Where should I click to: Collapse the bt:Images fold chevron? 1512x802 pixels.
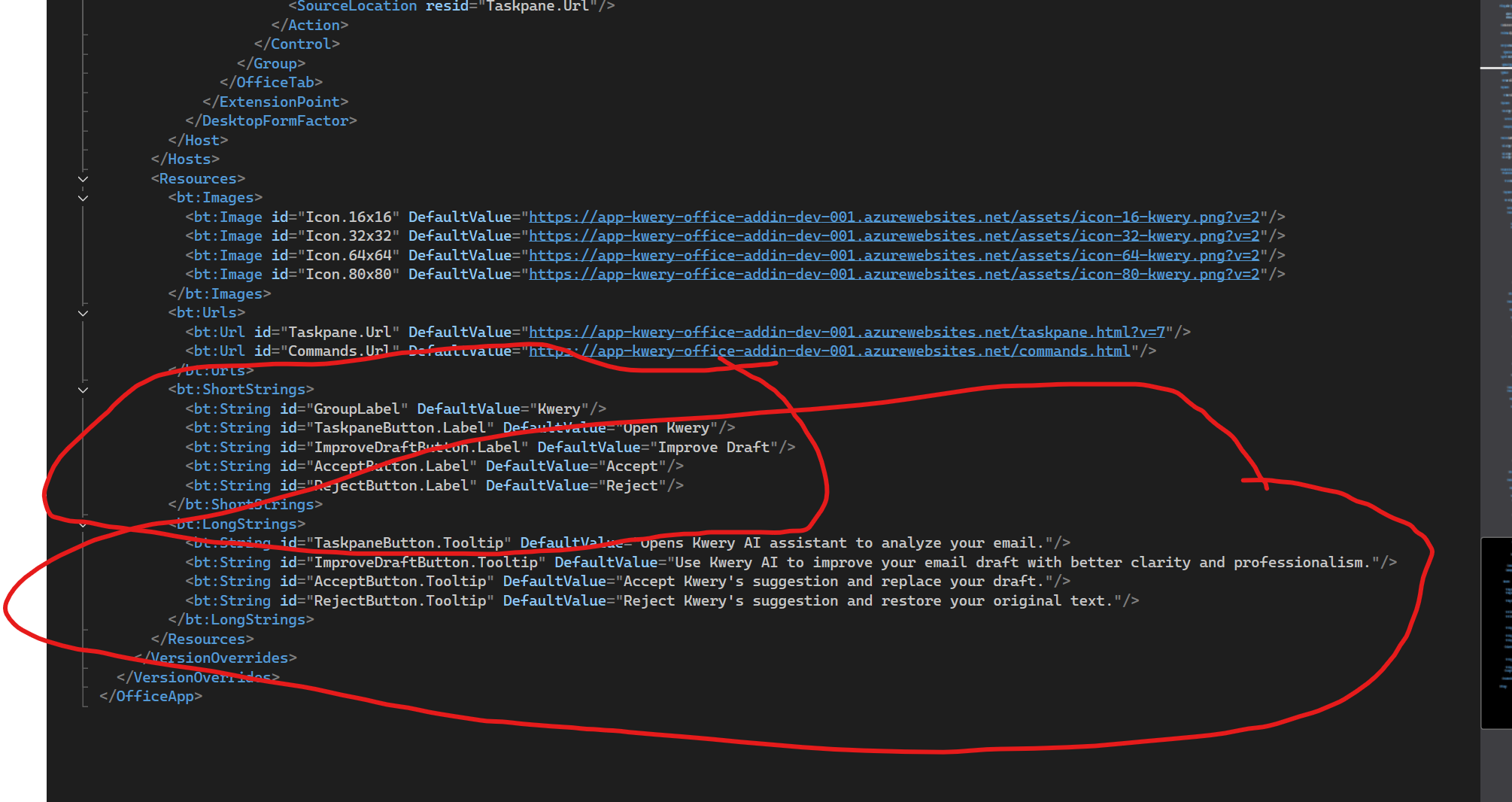click(x=83, y=198)
